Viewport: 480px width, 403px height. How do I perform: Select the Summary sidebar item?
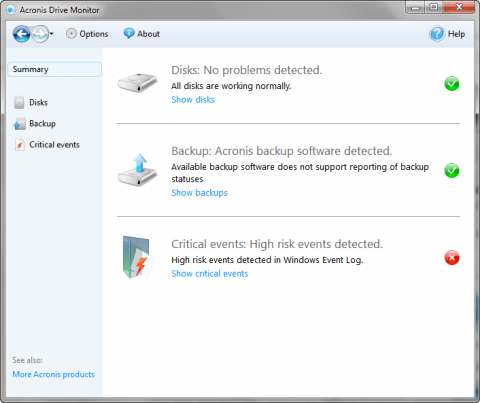point(55,69)
